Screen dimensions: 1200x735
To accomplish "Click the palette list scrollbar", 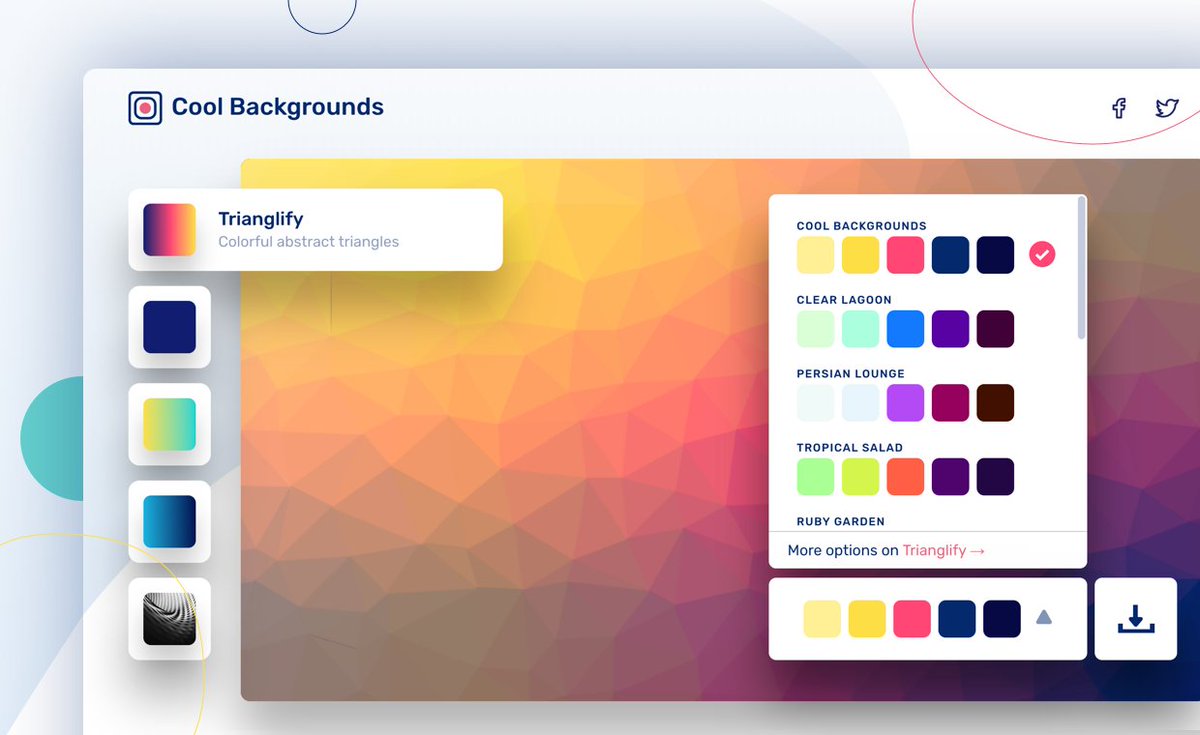I will tap(1081, 268).
